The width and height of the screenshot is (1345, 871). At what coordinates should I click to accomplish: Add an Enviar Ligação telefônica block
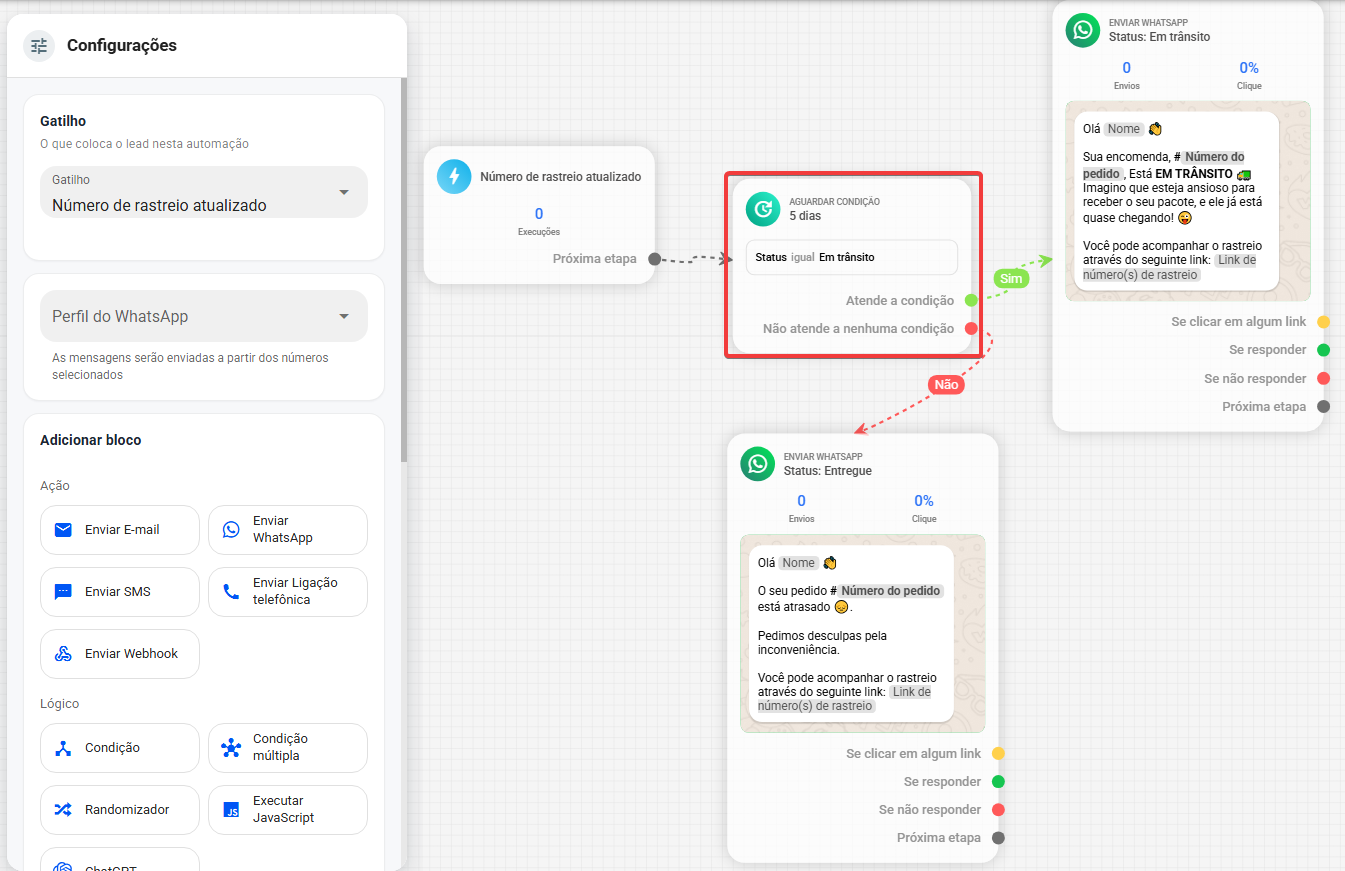(288, 592)
